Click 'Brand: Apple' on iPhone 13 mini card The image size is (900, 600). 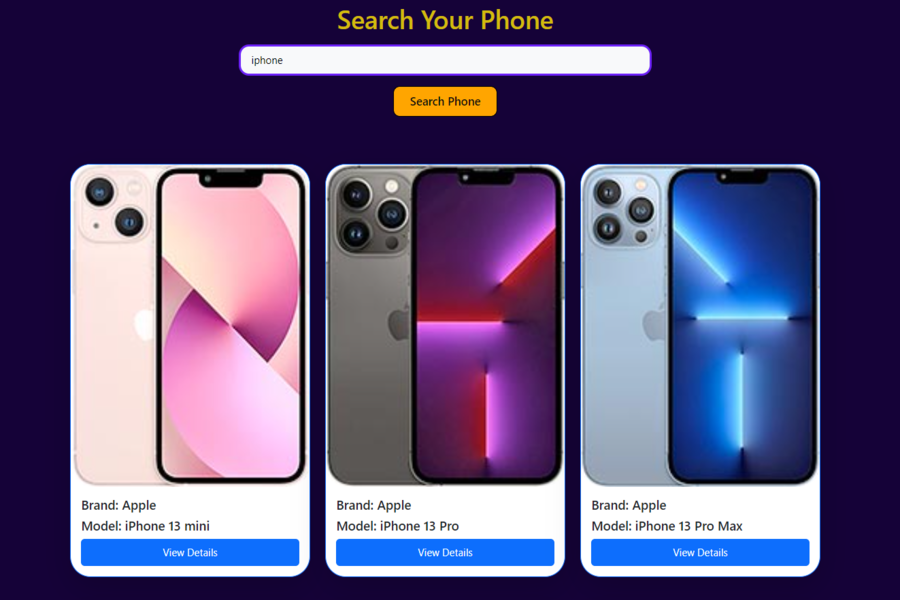pyautogui.click(x=118, y=505)
